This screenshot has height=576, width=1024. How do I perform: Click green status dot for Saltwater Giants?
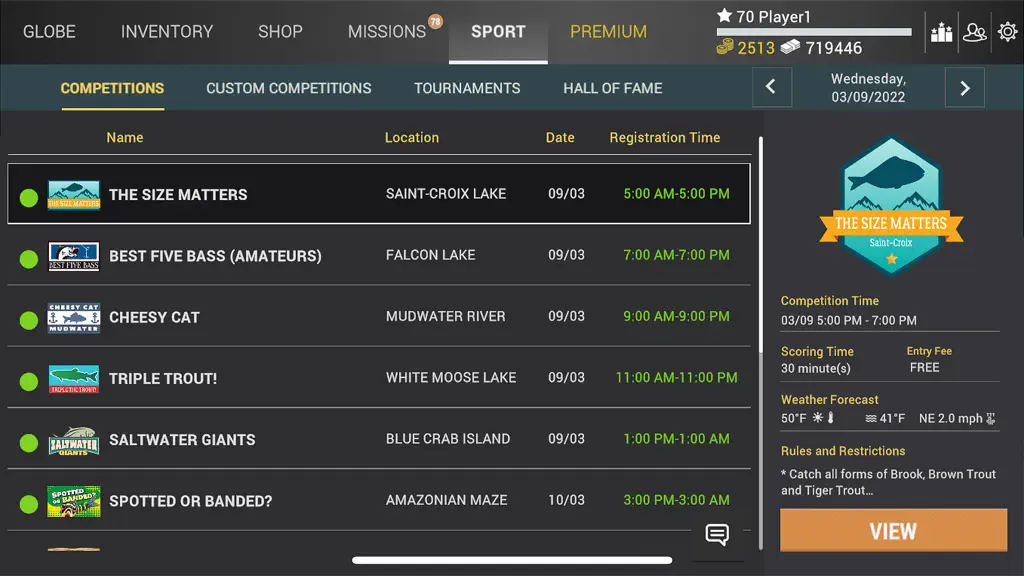coord(29,443)
